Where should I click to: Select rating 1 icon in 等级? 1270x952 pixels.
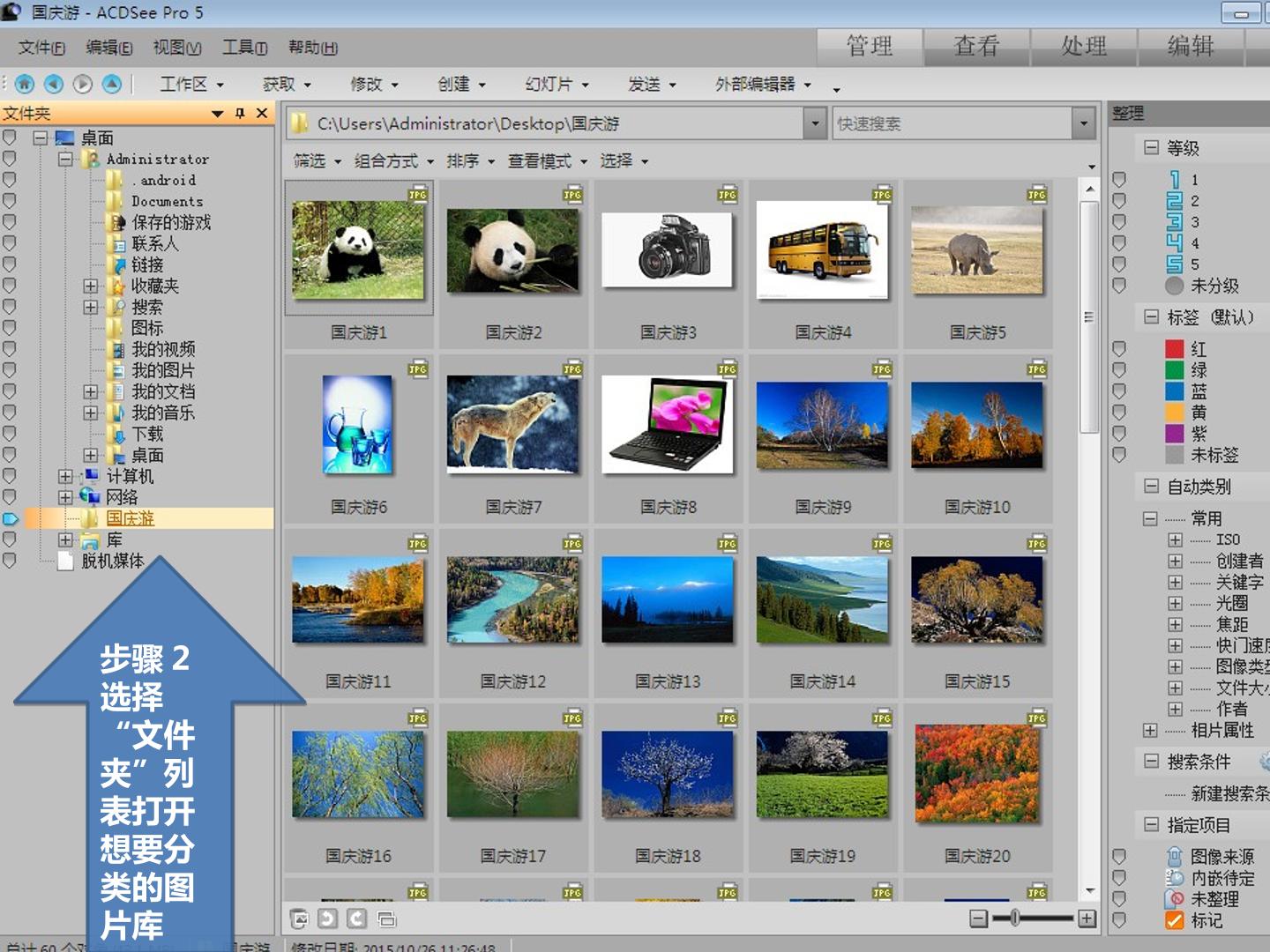tap(1175, 180)
